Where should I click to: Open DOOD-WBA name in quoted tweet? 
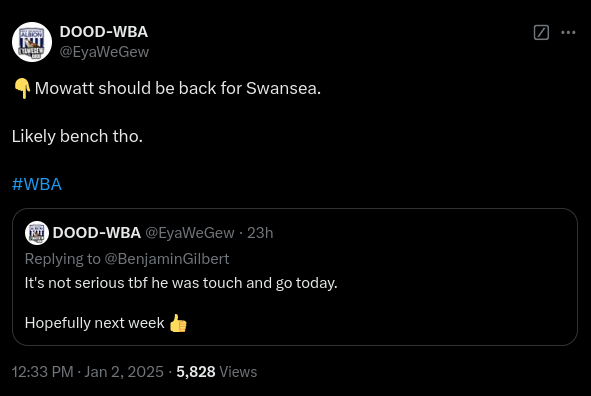tap(97, 233)
